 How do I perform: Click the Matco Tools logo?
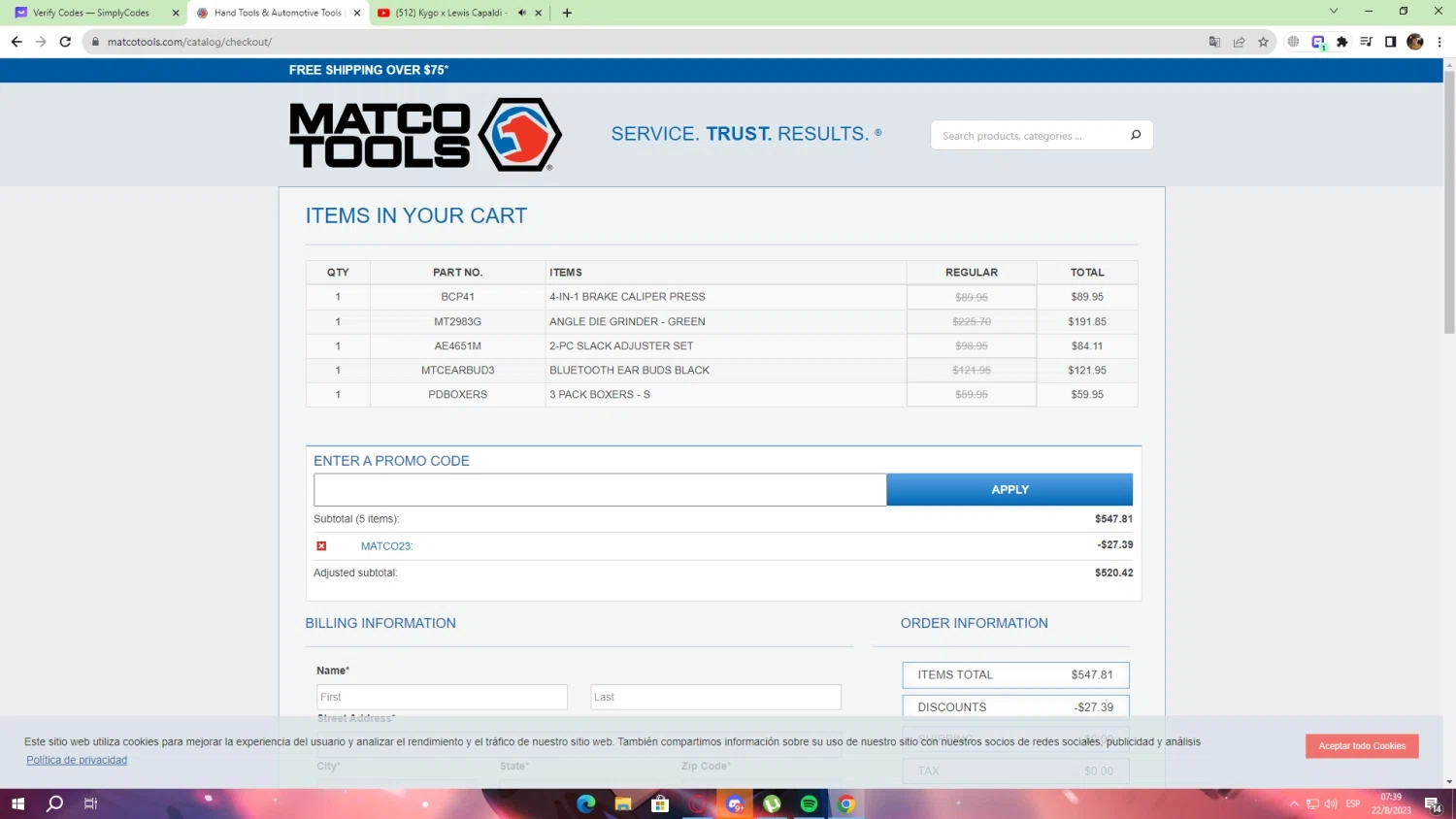click(425, 135)
